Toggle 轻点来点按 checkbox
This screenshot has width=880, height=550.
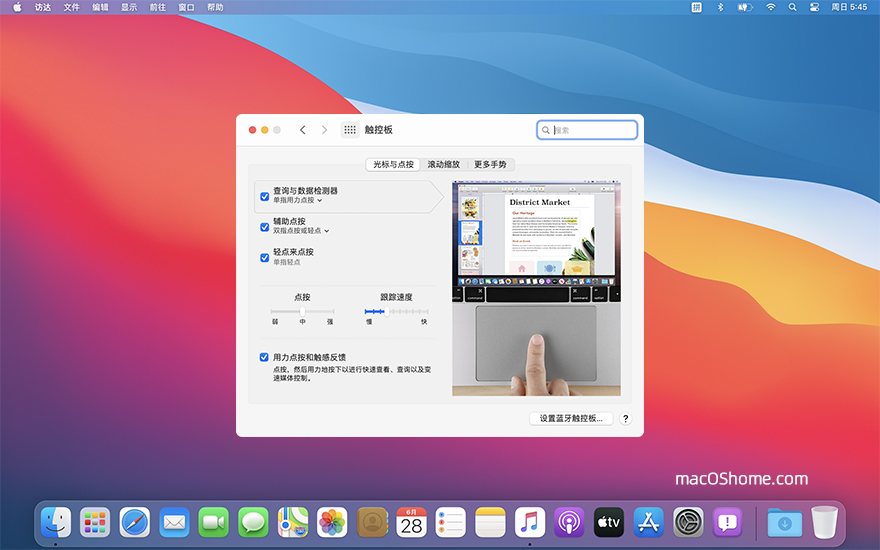[264, 258]
